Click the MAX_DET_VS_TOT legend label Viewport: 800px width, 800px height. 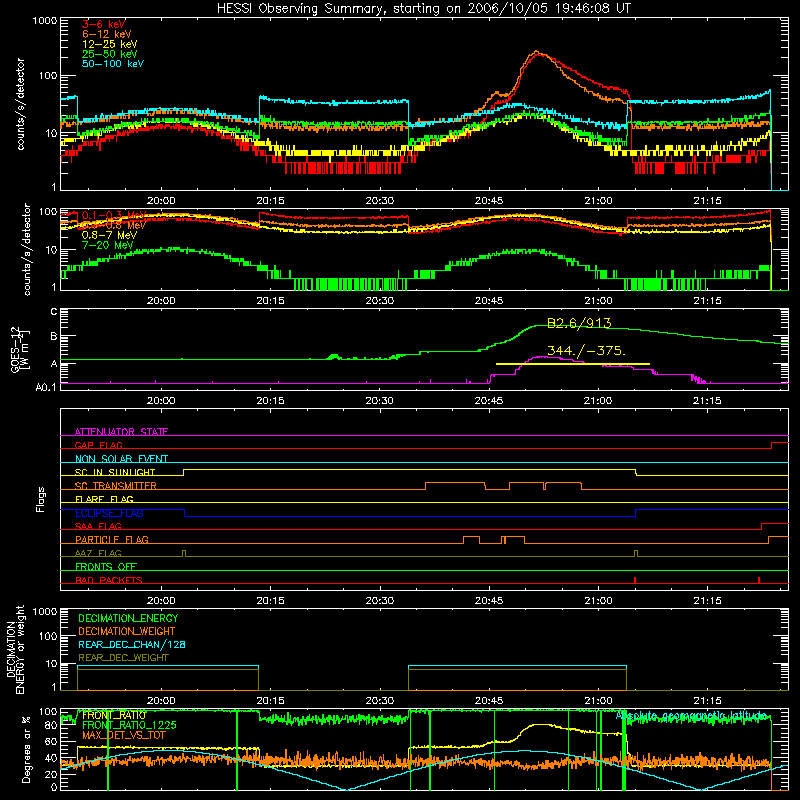click(124, 735)
